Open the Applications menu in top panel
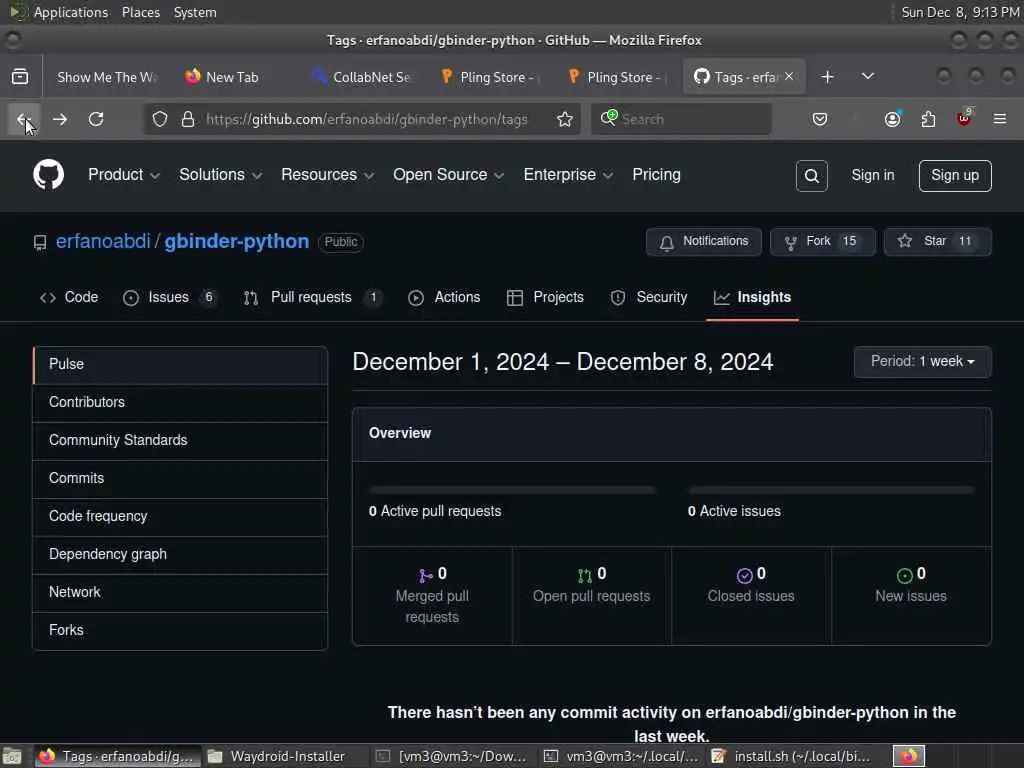Viewport: 1024px width, 768px height. (71, 12)
